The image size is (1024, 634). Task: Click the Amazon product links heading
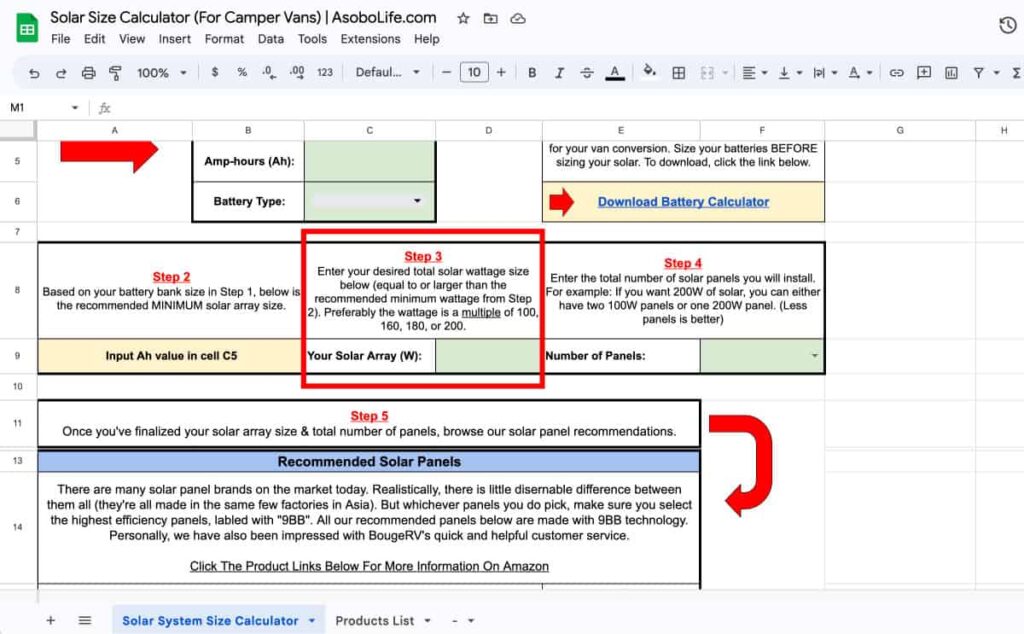(x=369, y=566)
